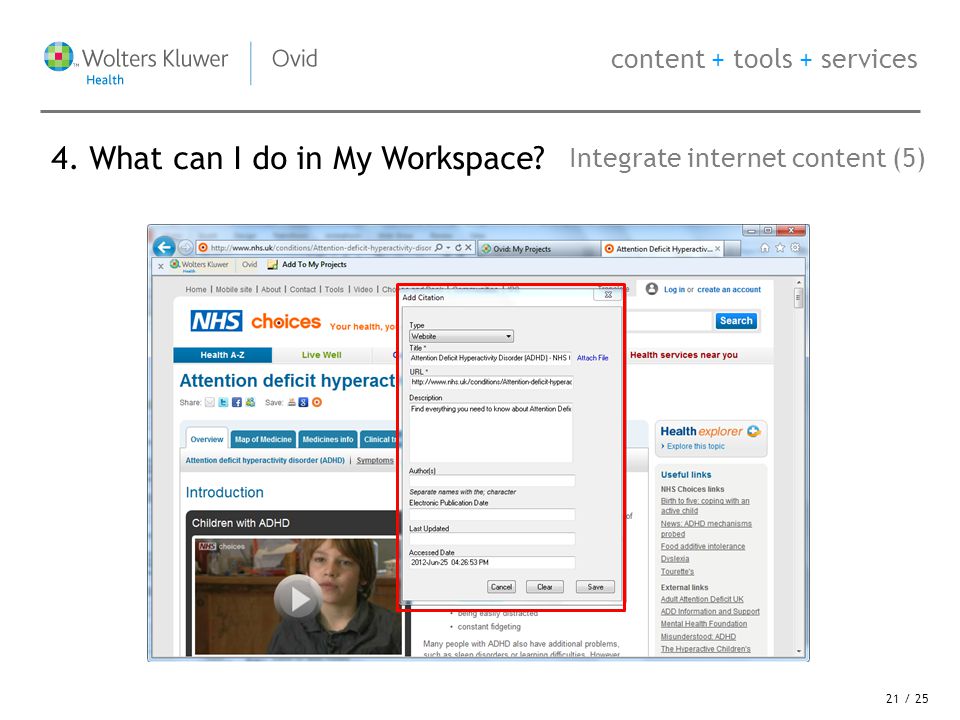Viewport: 960px width, 720px height.
Task: Click the Symptoms sub-navigation link
Action: (375, 460)
